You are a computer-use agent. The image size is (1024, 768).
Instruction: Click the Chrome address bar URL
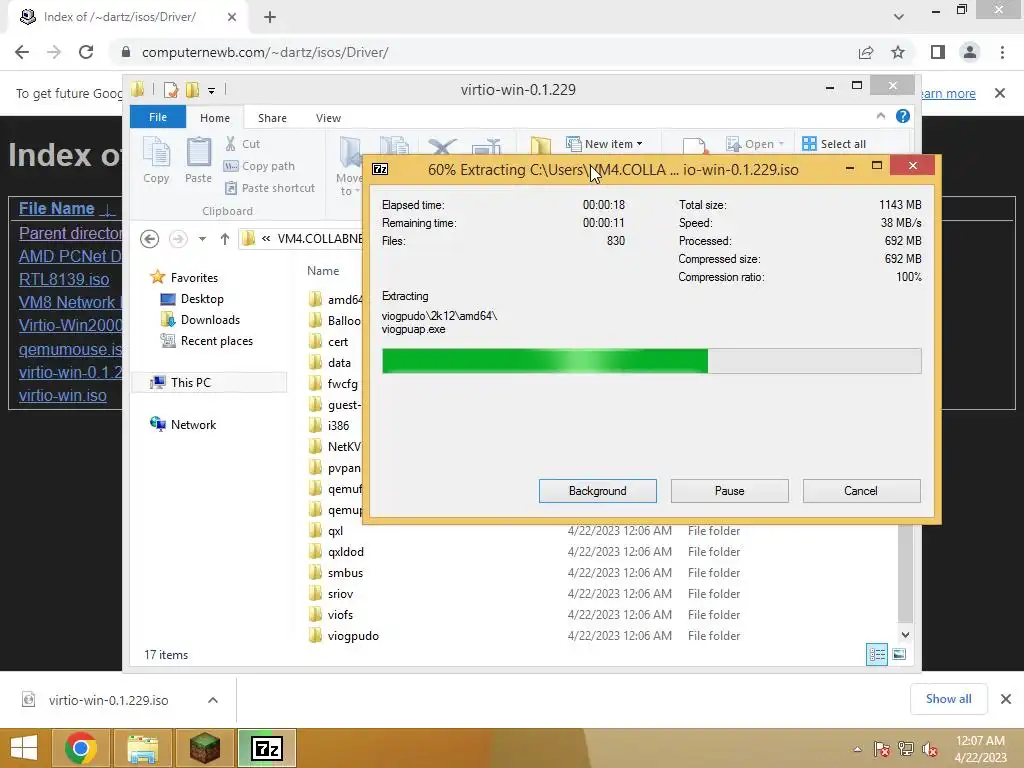tap(264, 52)
